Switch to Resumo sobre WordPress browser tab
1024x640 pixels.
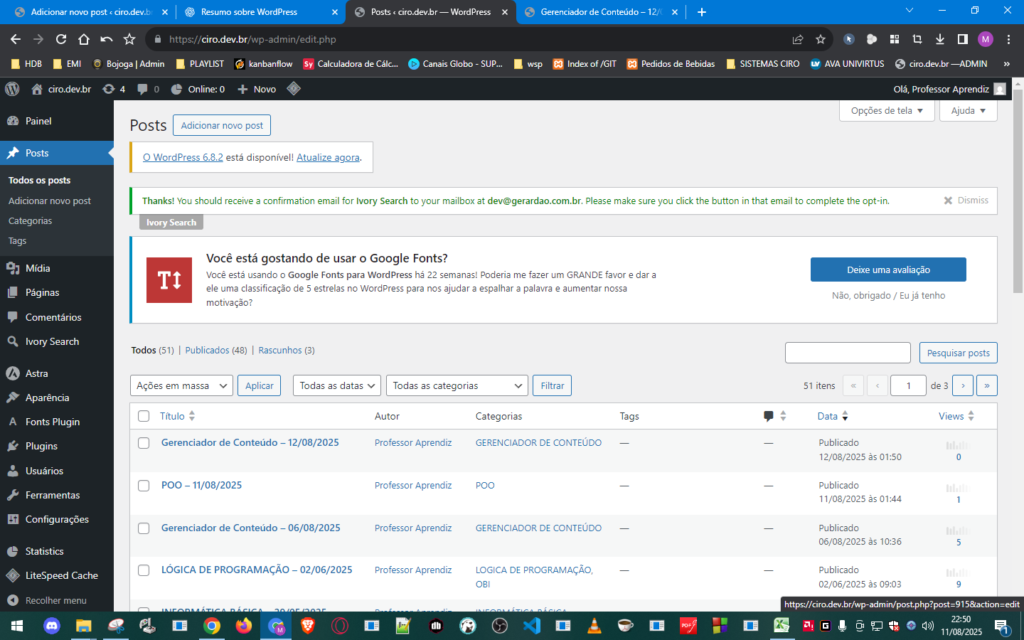point(258,12)
